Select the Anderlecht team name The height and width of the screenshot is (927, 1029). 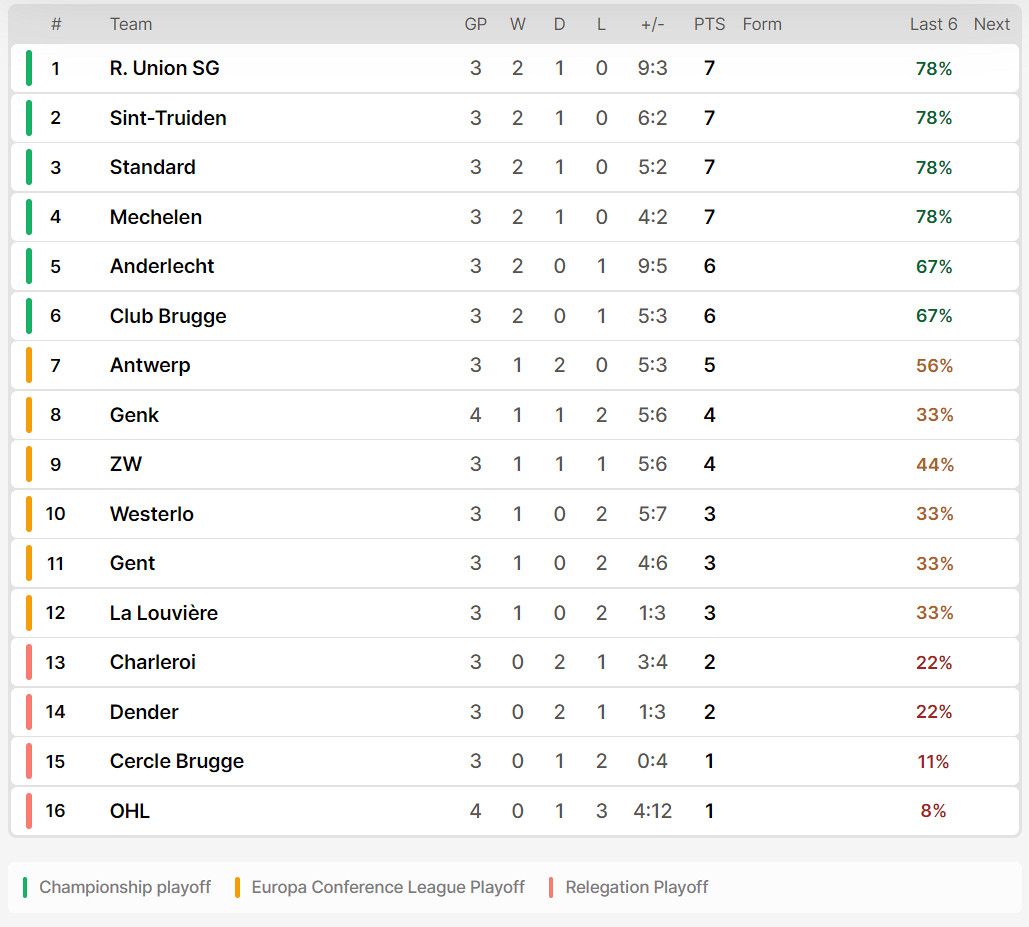(x=161, y=266)
